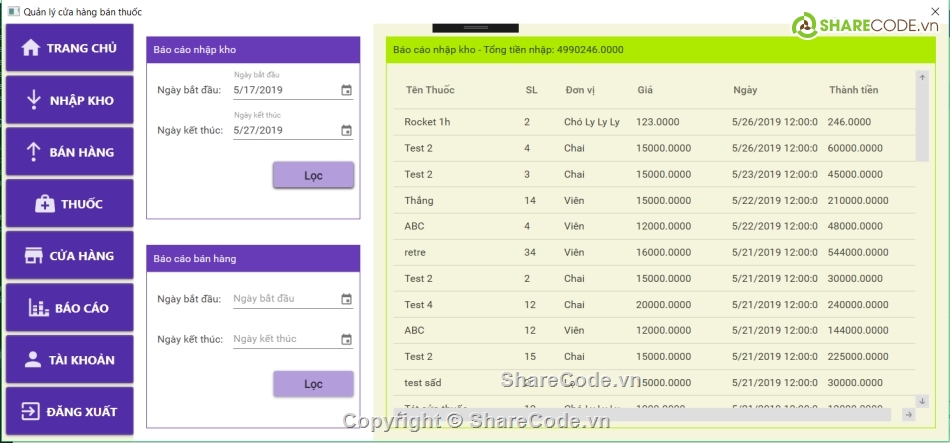Click the horizontal scrollbar right arrow
This screenshot has height=443, width=950.
pos(908,414)
